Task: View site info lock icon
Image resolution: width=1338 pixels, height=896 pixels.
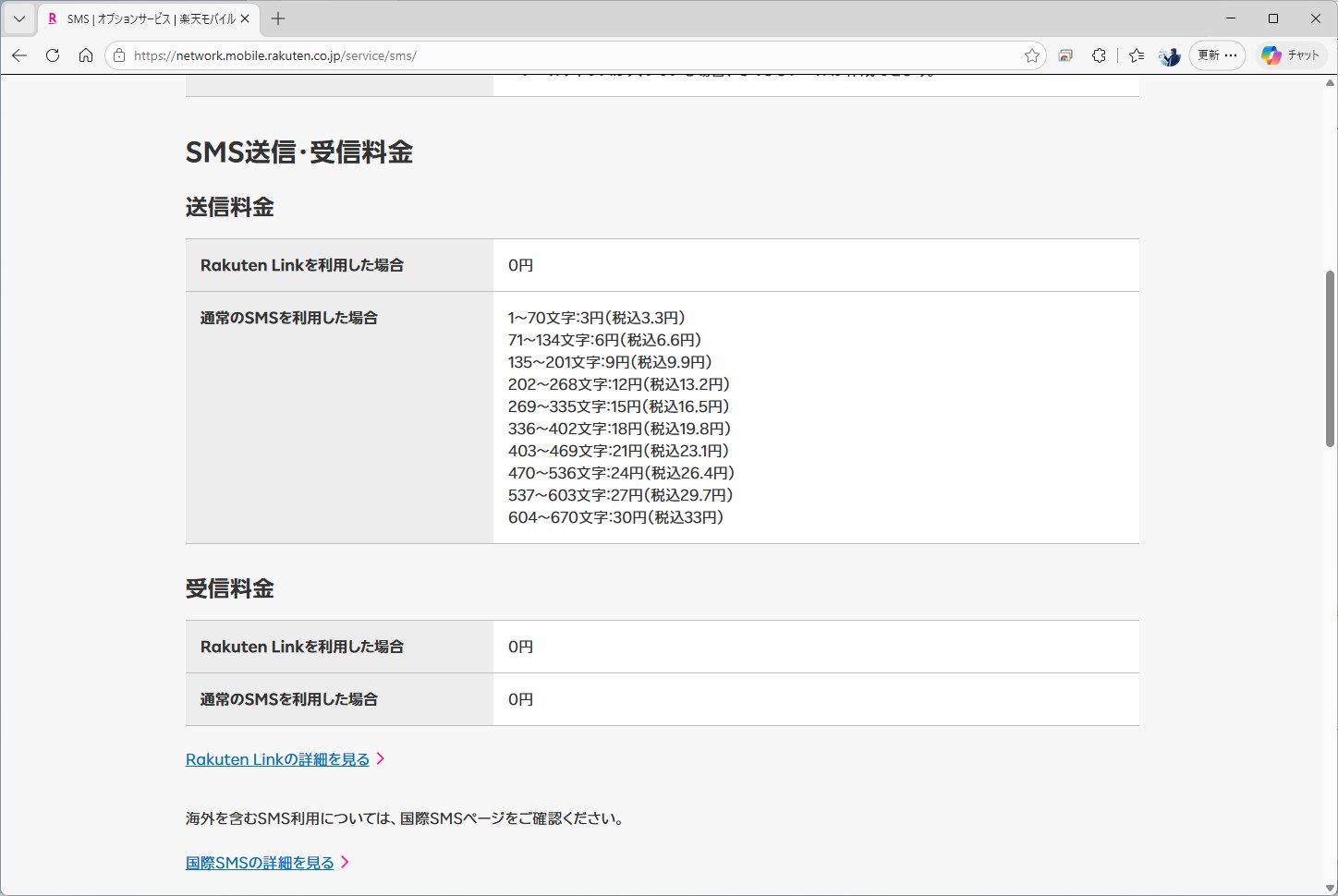Action: click(119, 55)
